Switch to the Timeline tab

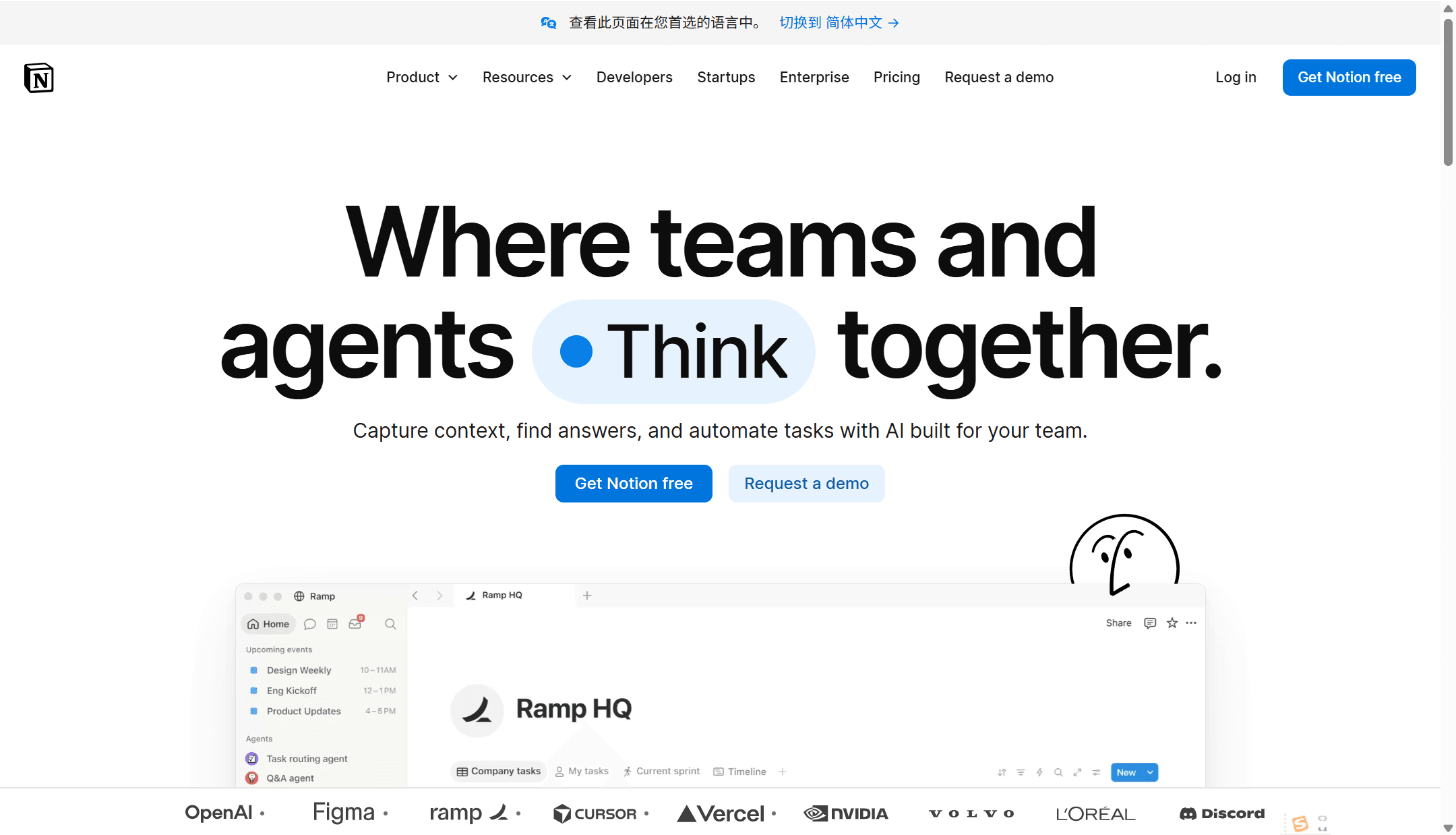point(740,772)
